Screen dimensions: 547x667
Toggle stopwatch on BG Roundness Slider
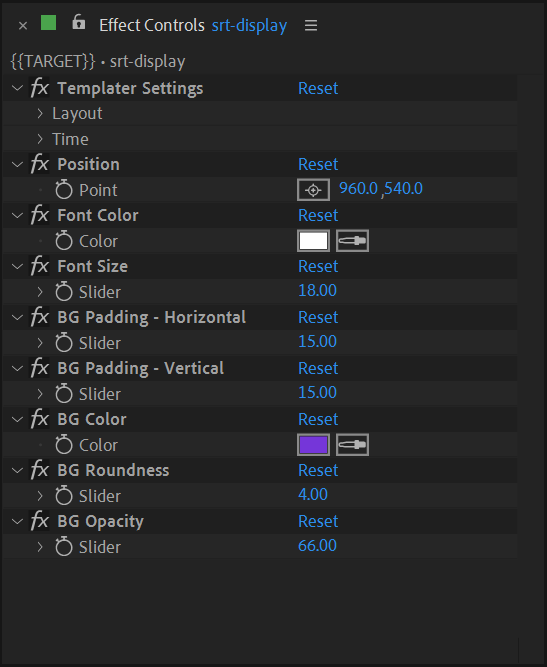pyautogui.click(x=64, y=496)
